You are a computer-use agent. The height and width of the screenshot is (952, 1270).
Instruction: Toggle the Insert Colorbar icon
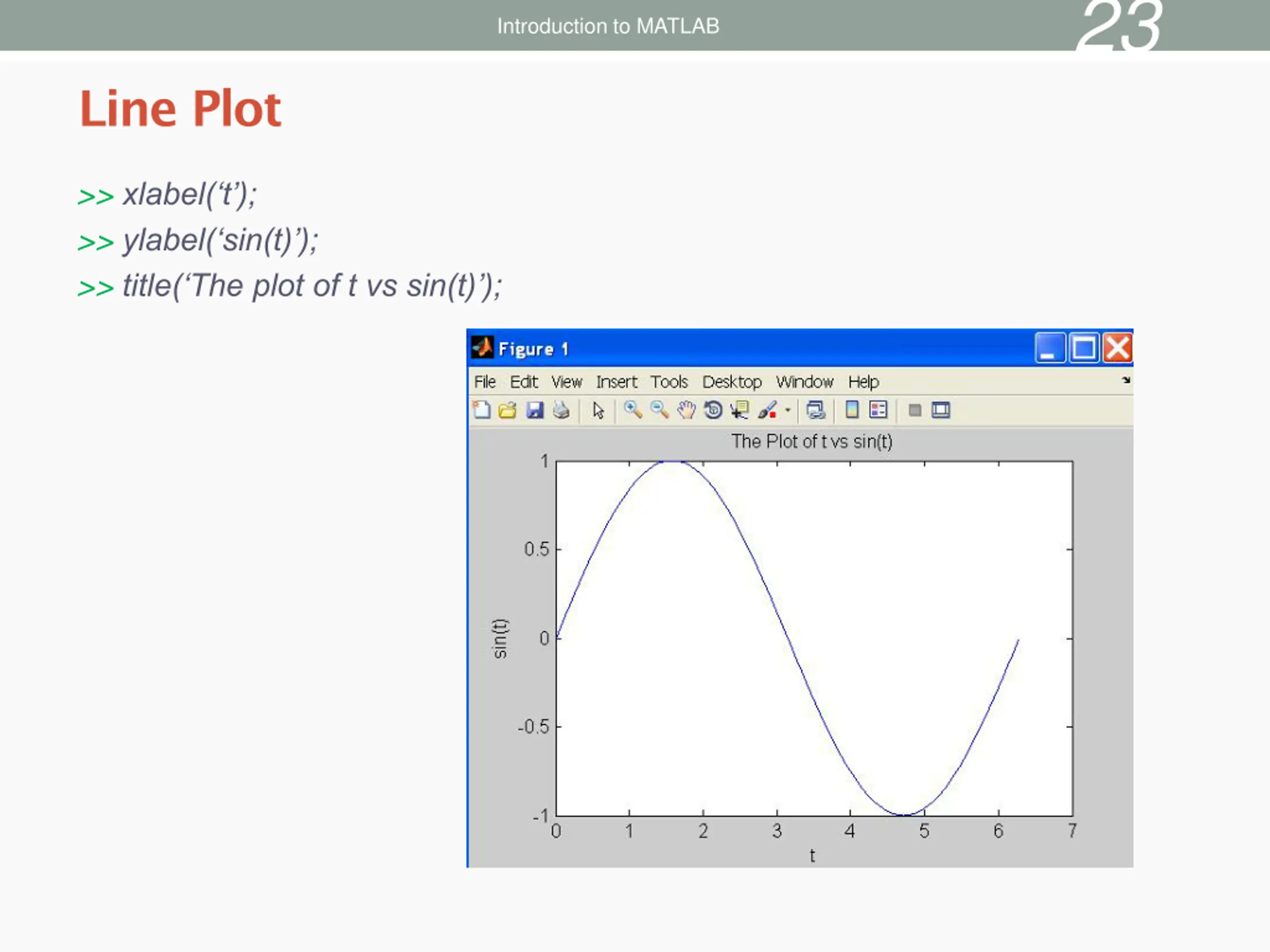(x=852, y=410)
